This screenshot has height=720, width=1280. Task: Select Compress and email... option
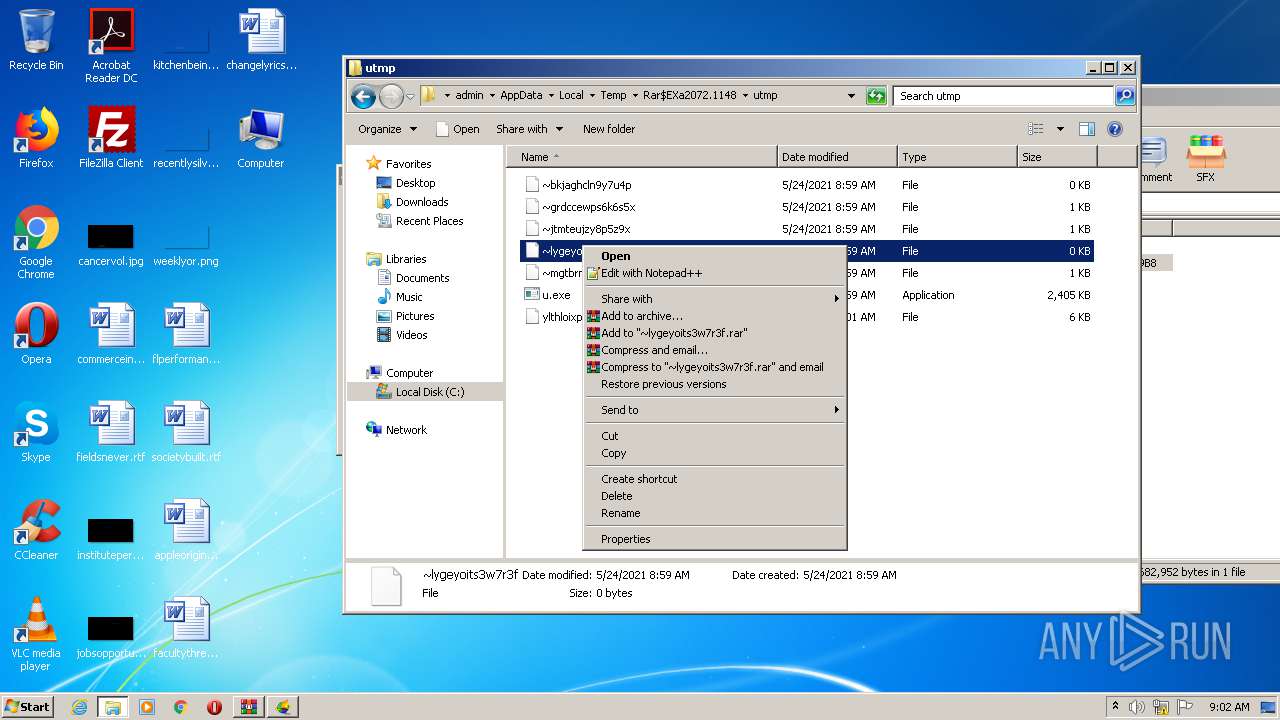point(715,350)
